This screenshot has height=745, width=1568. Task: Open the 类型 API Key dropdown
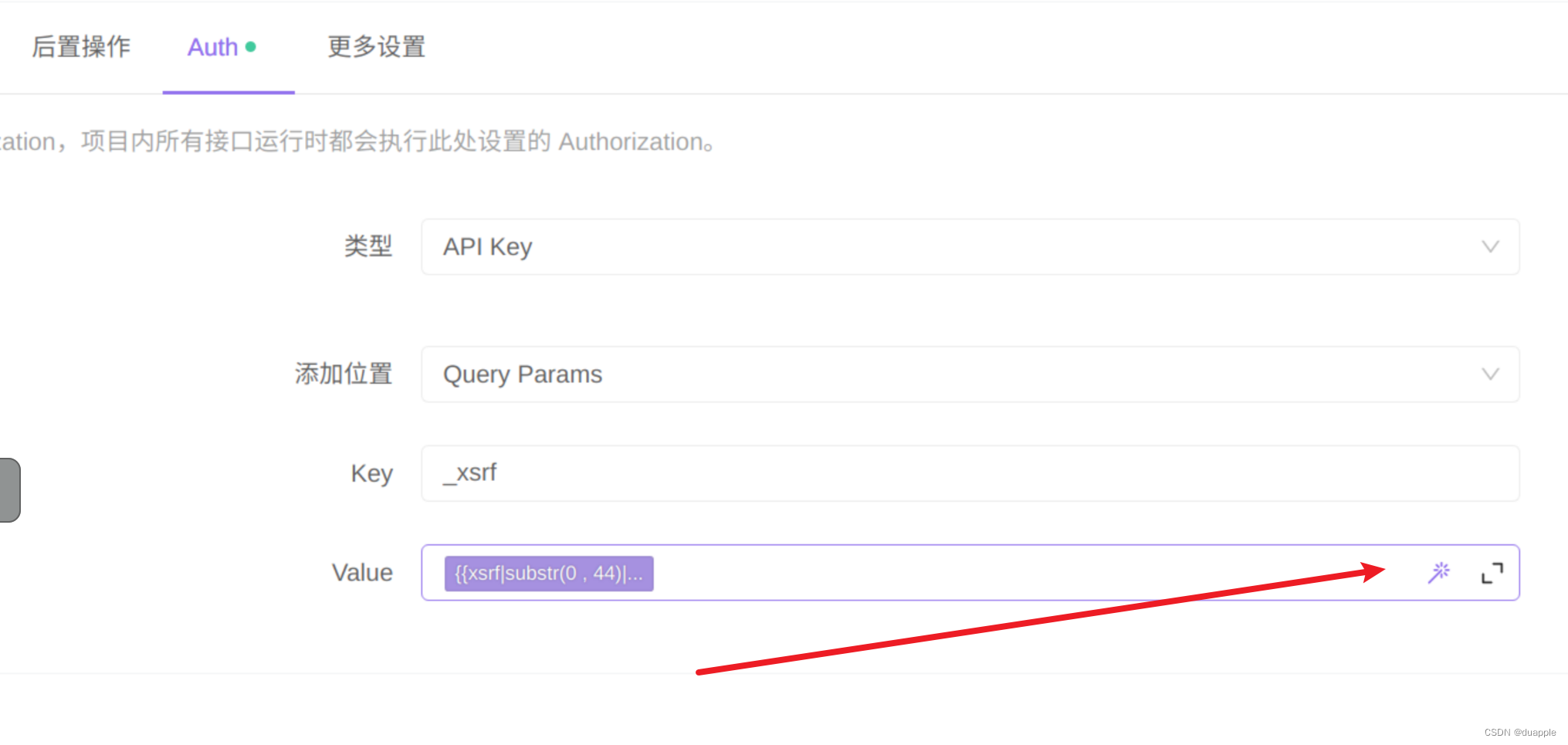coord(970,247)
